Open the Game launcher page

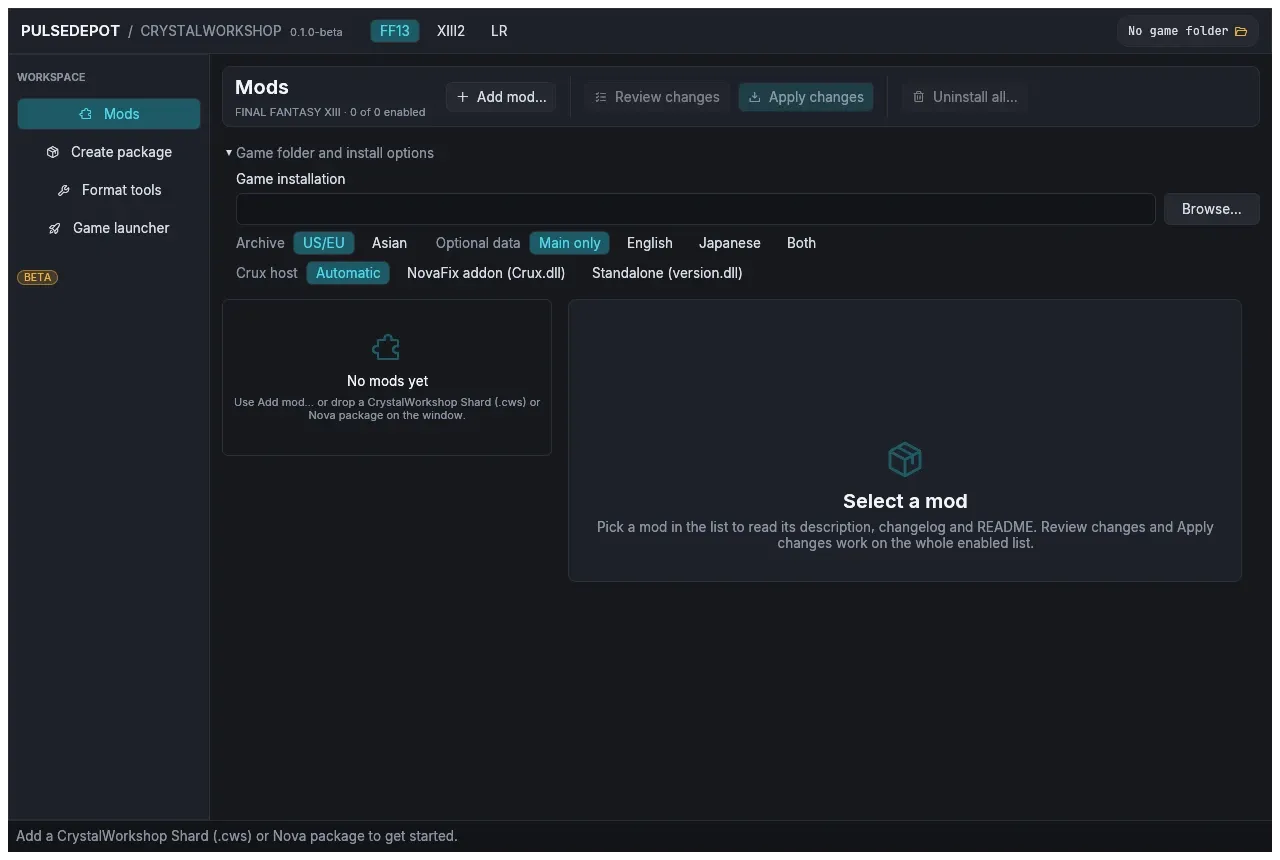[x=109, y=228]
